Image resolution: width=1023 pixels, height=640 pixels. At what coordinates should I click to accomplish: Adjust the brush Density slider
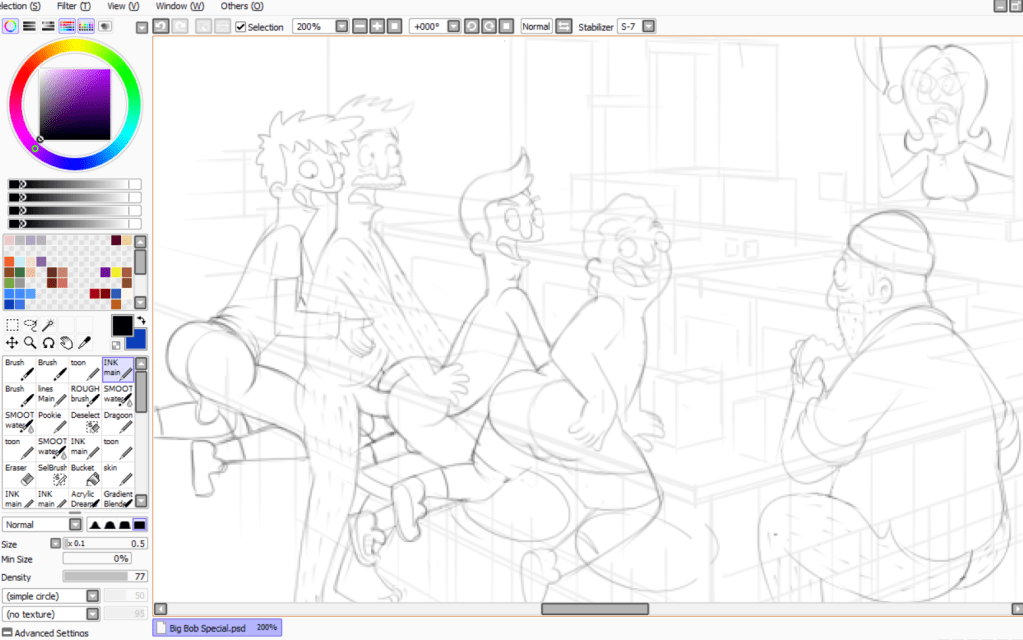95,577
